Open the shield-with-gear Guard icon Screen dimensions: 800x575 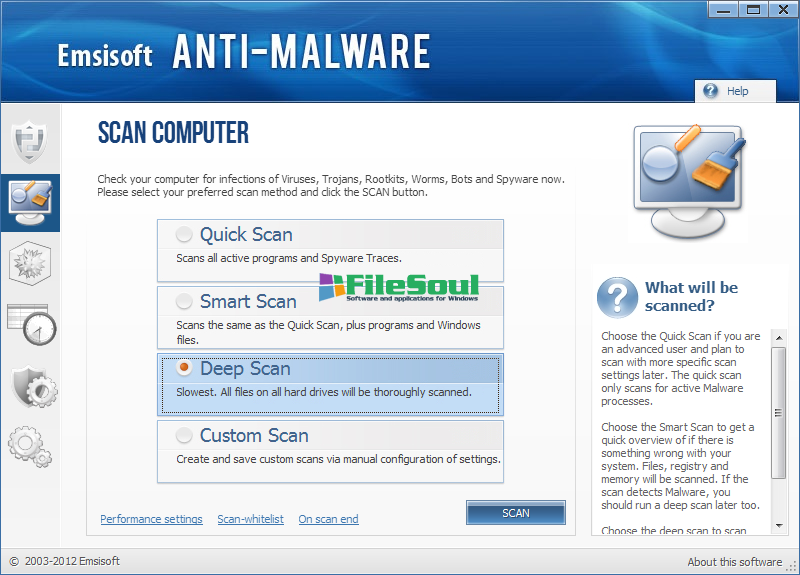click(x=31, y=385)
